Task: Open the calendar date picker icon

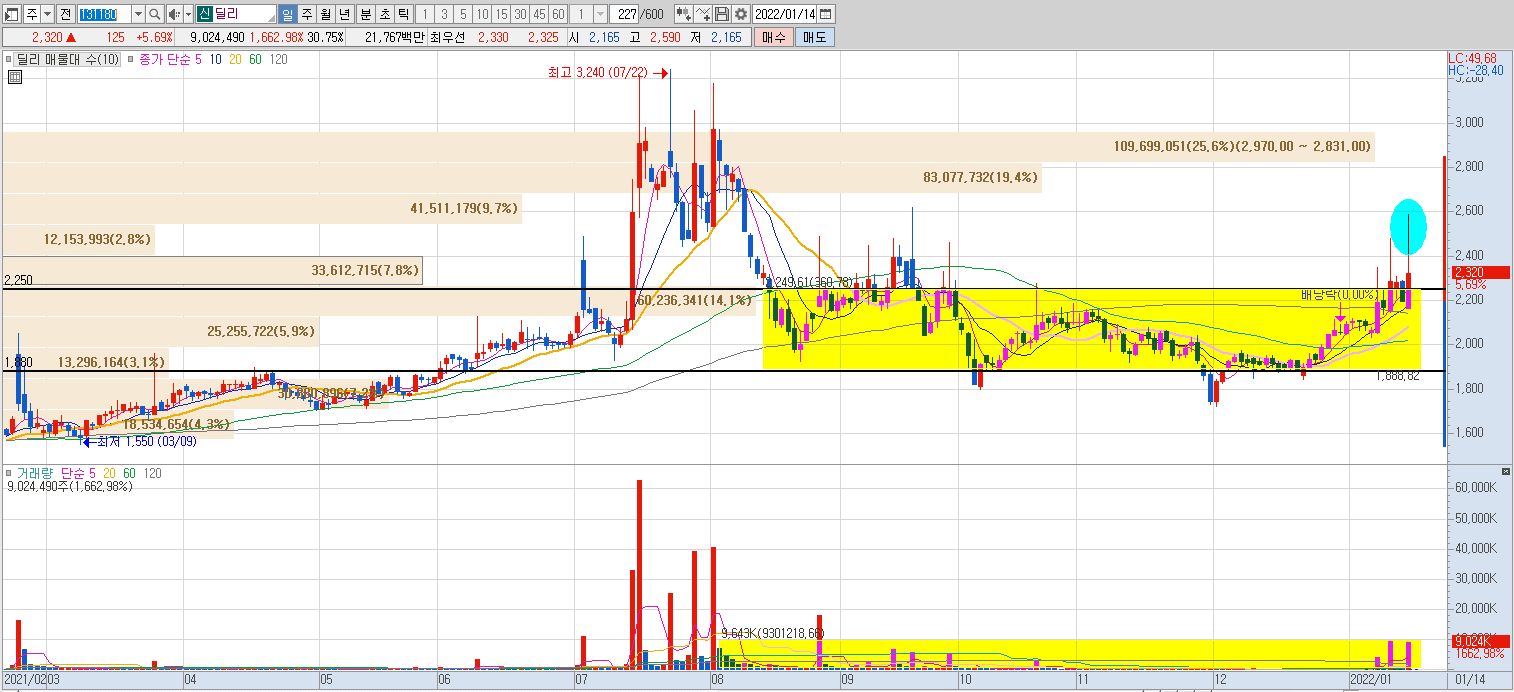Action: coord(825,14)
